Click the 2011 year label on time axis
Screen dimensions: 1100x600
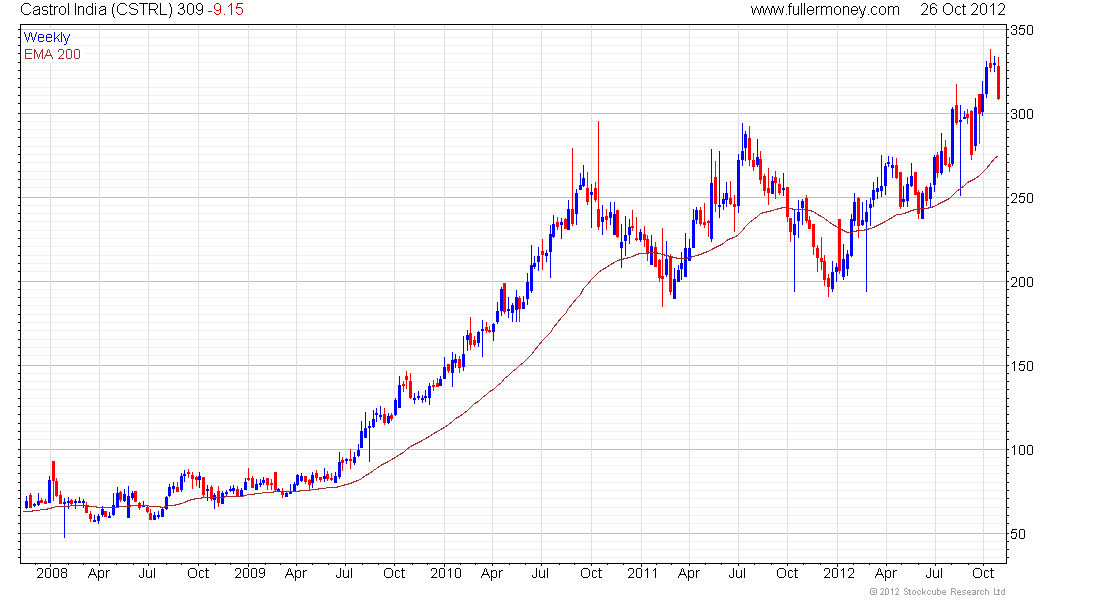tap(643, 573)
